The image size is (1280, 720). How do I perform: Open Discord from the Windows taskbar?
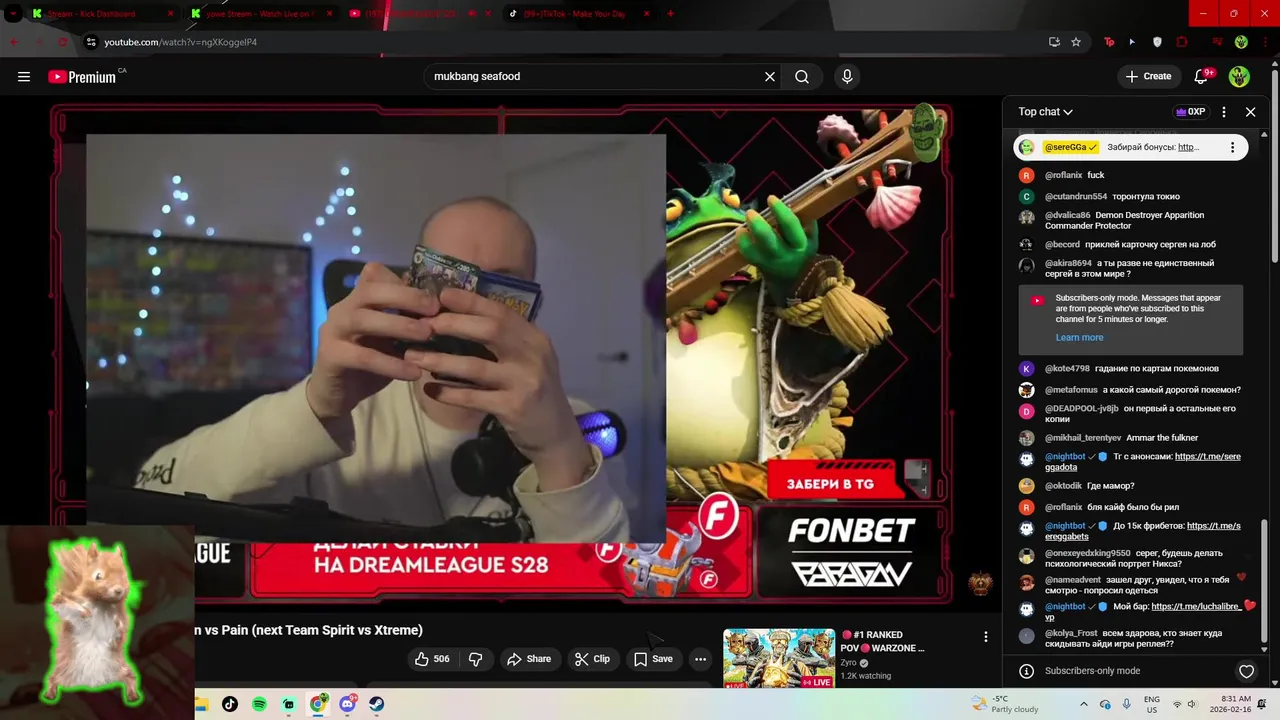(348, 704)
